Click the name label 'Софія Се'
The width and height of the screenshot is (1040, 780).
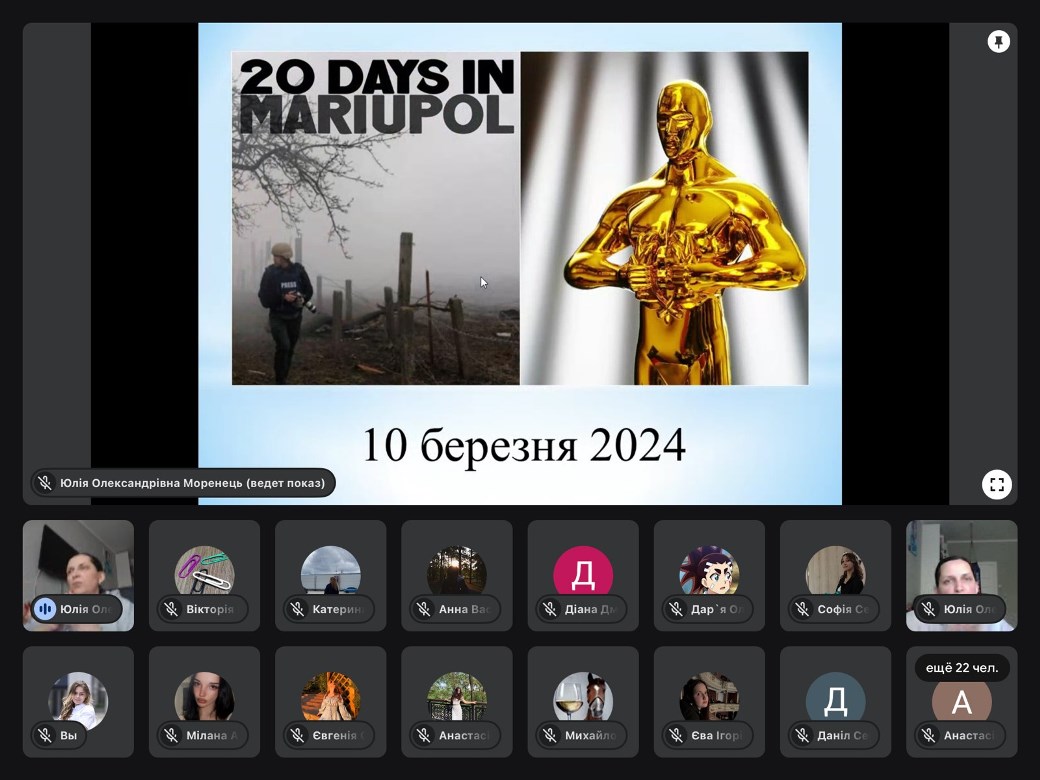pos(842,609)
